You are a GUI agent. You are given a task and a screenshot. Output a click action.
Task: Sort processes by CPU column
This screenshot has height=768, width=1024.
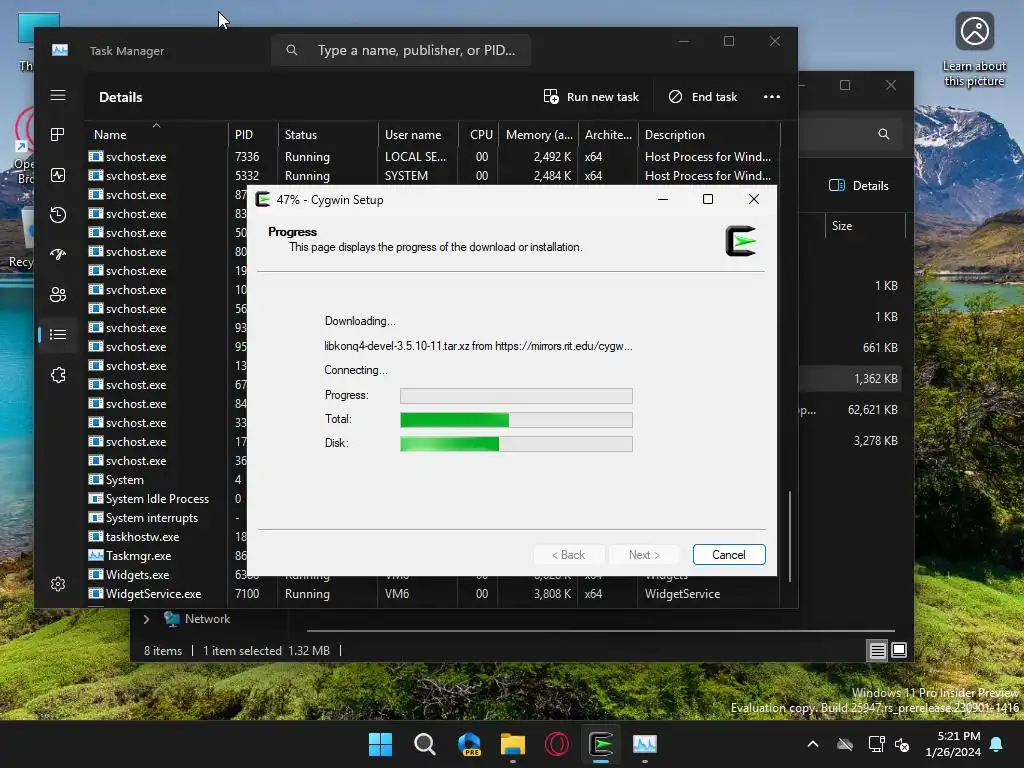click(479, 135)
